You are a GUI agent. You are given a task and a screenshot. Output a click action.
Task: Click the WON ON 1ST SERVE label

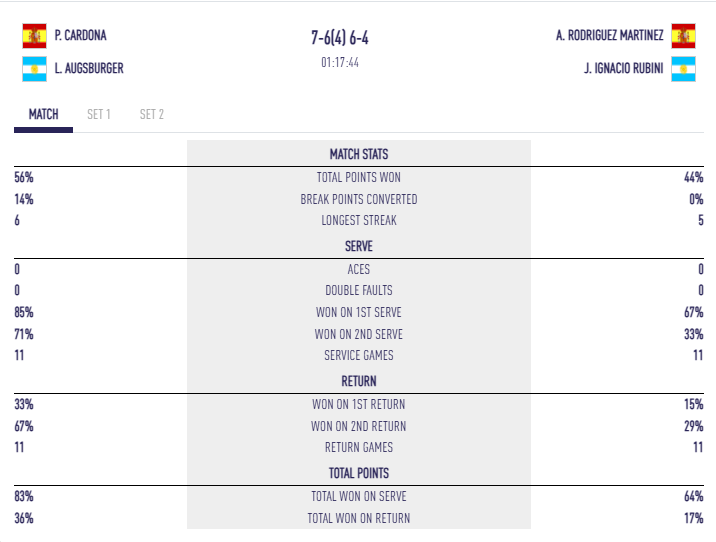point(359,312)
